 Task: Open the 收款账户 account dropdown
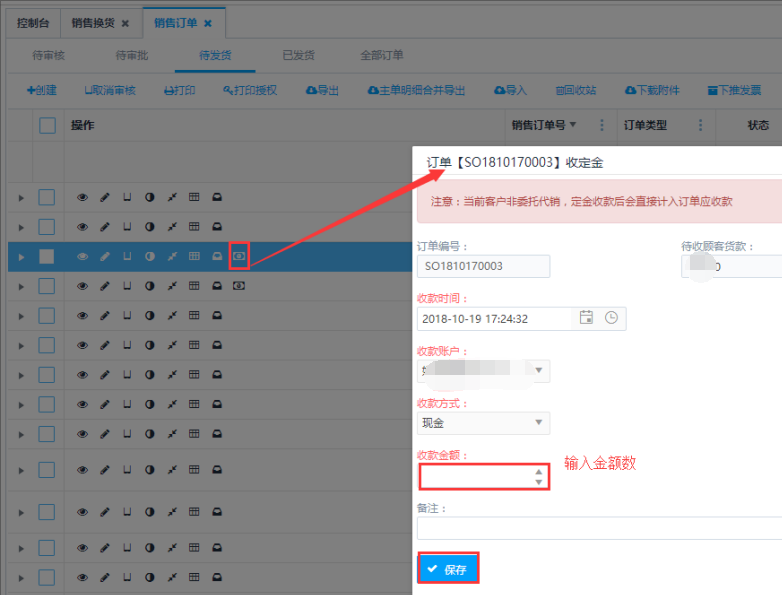point(483,371)
